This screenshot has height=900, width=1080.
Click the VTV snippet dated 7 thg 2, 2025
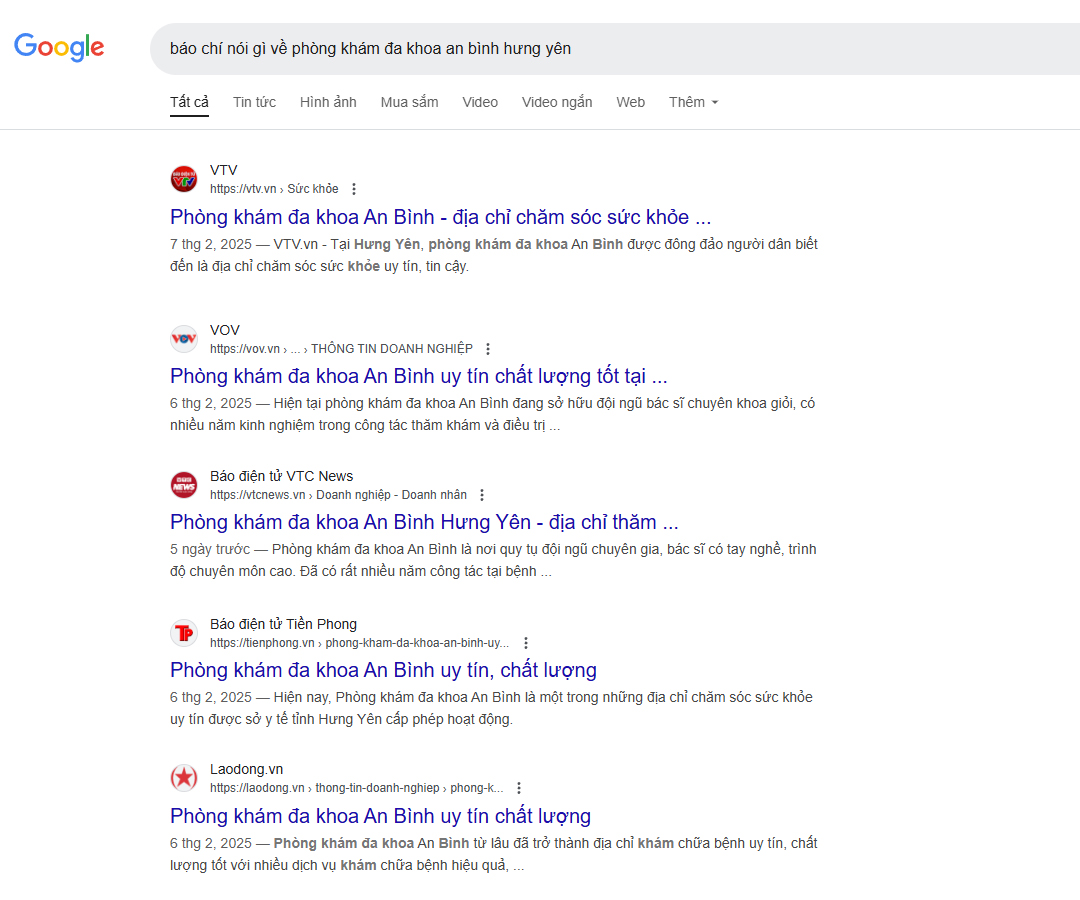(x=494, y=255)
